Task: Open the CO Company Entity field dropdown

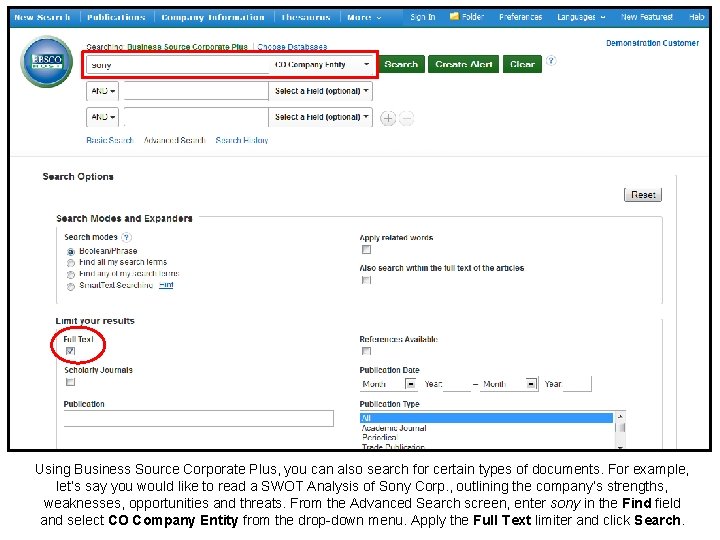Action: tap(322, 65)
